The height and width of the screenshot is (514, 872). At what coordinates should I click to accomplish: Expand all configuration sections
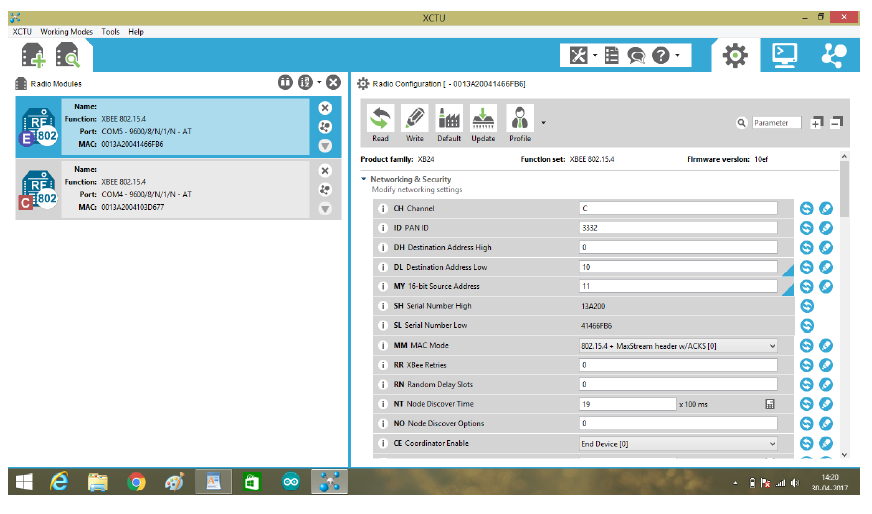click(816, 122)
